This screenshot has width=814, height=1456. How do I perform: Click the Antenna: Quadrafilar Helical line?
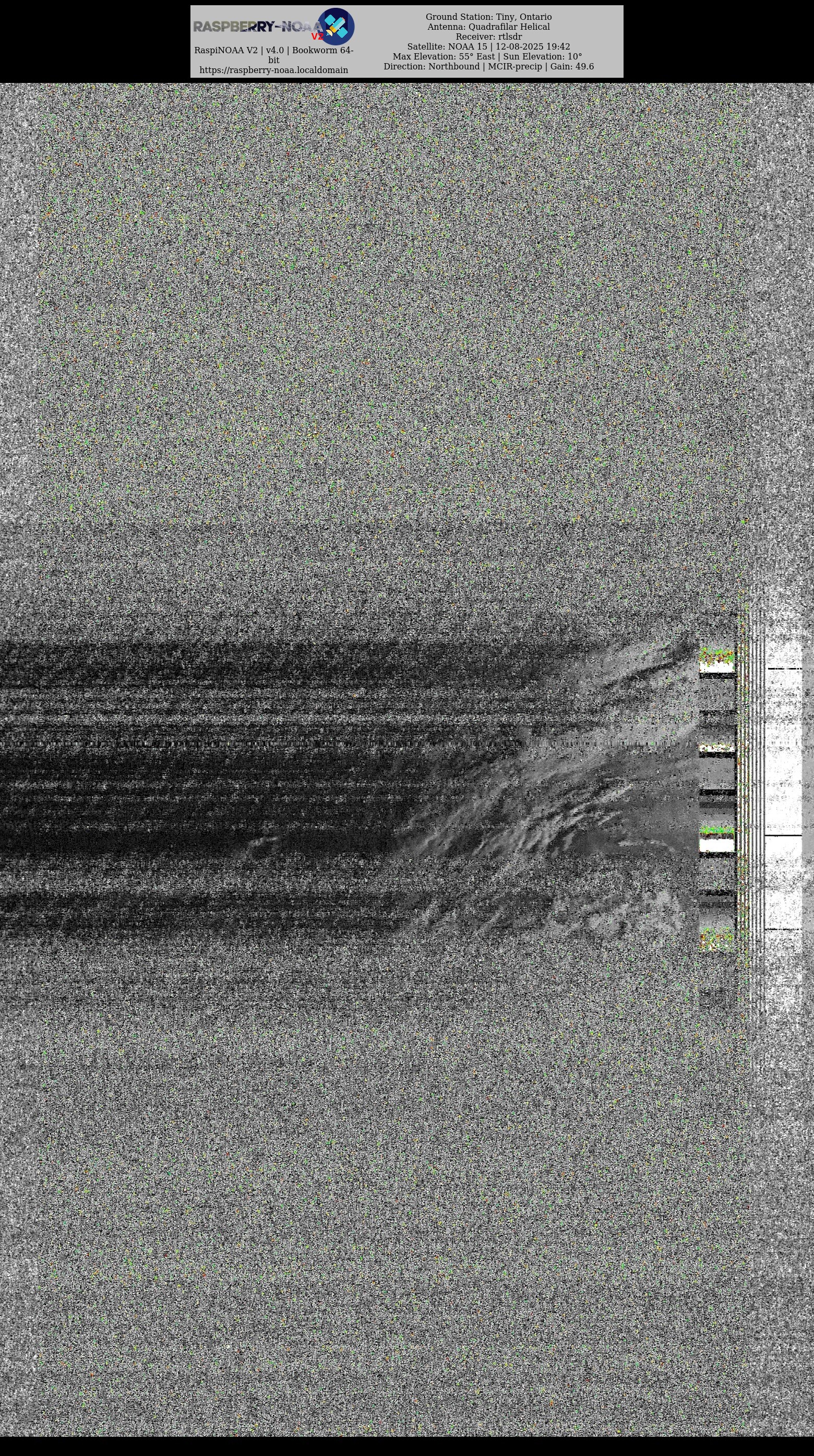[x=488, y=27]
